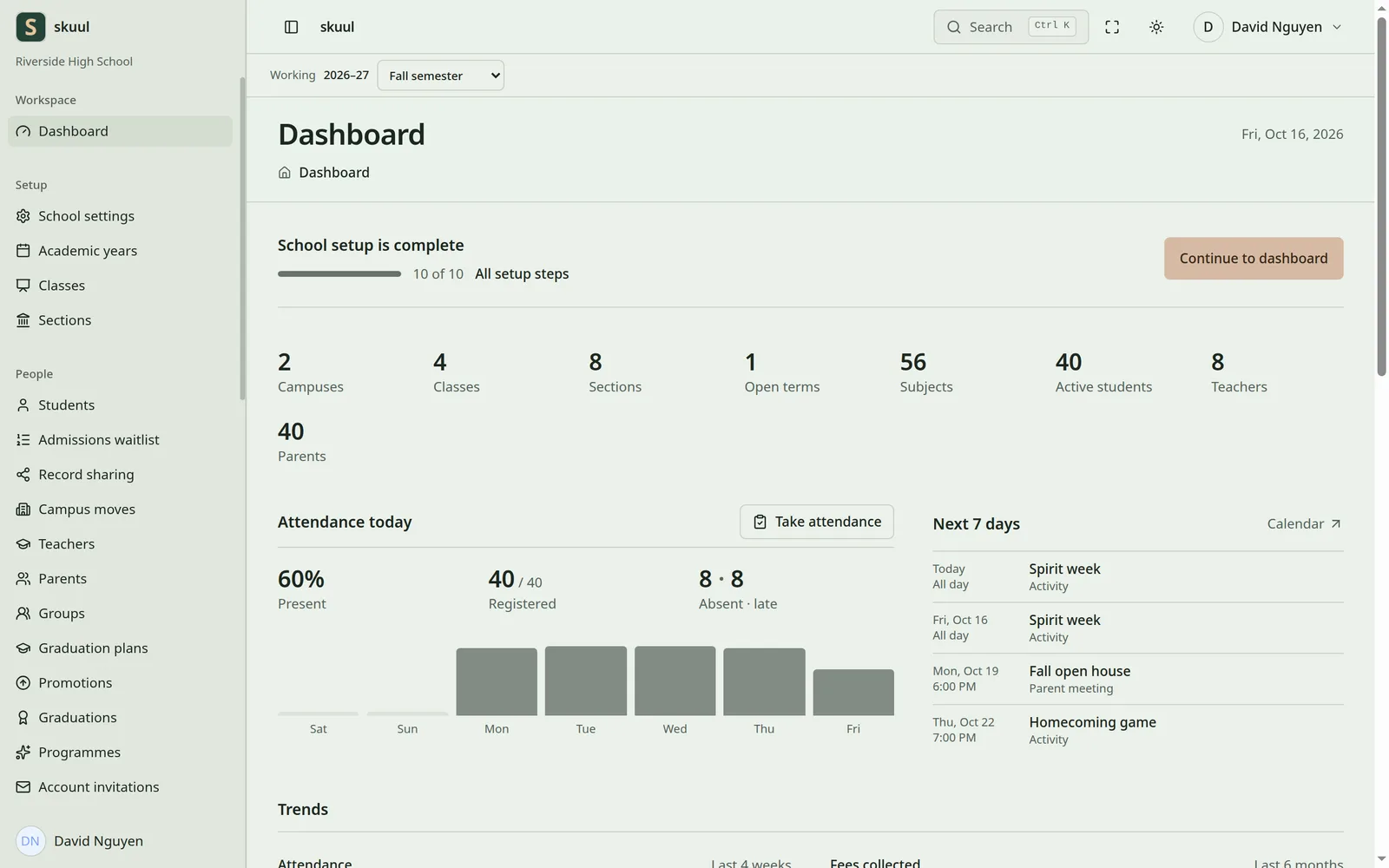Screen dimensions: 1389x868
Task: Click the Wed attendance bar
Action: (x=675, y=681)
